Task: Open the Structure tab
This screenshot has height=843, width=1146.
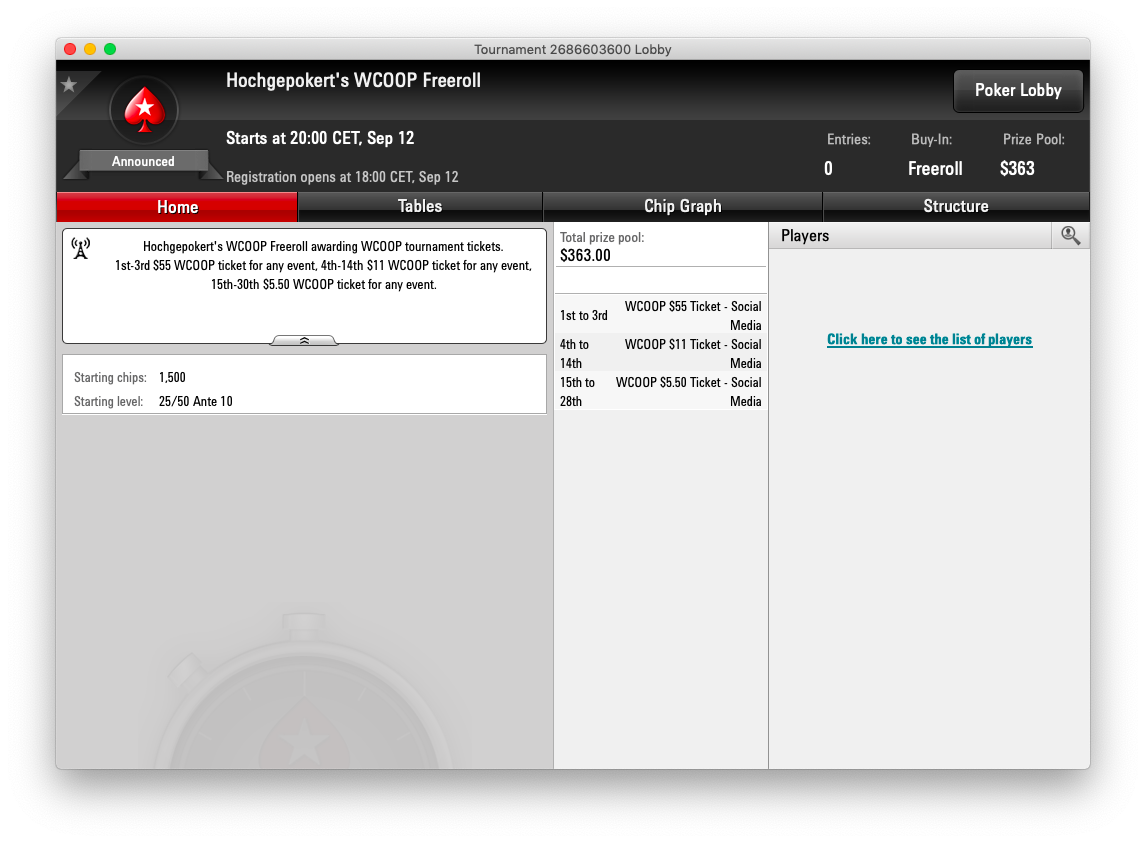Action: [956, 207]
